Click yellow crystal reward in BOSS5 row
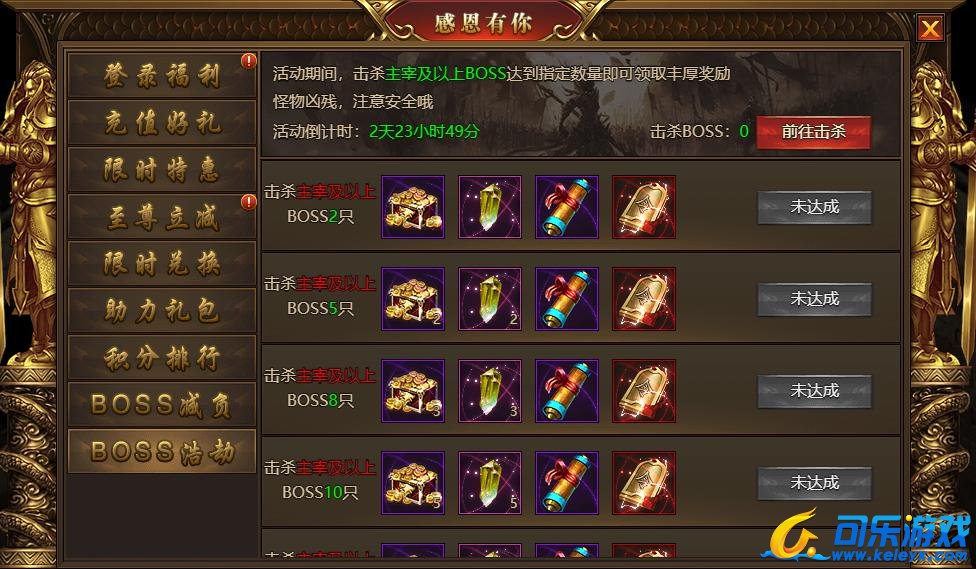The width and height of the screenshot is (976, 569). pos(490,299)
